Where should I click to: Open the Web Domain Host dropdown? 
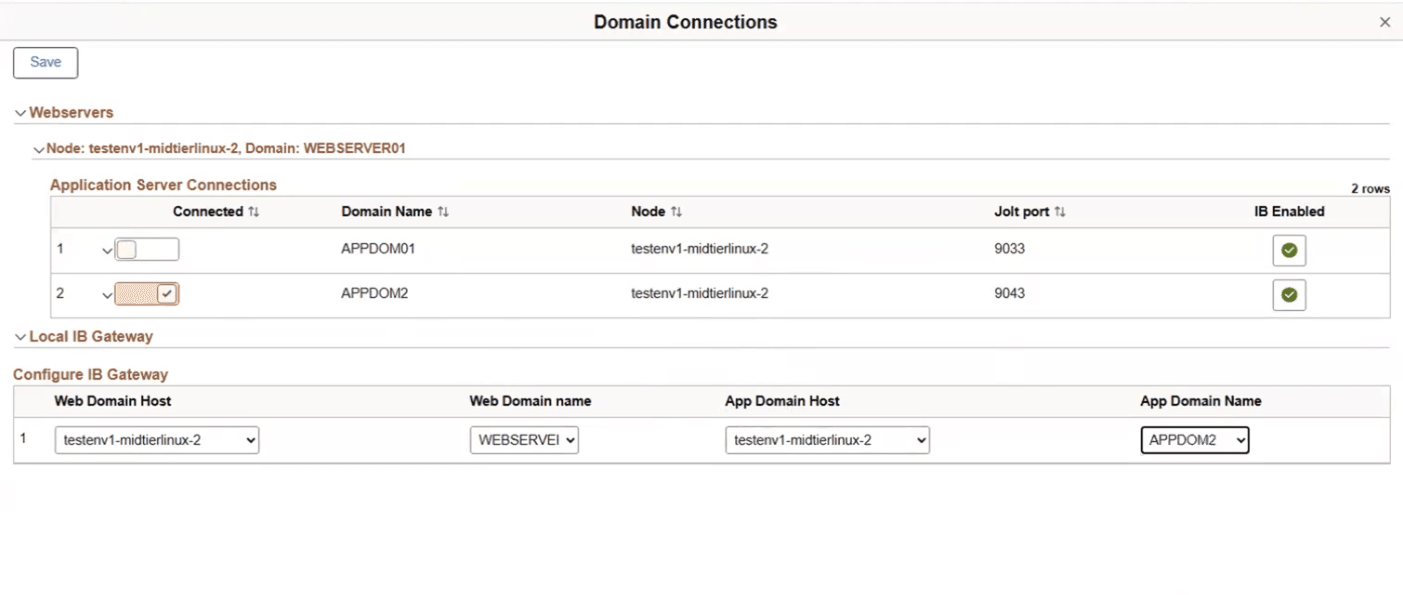(x=156, y=439)
